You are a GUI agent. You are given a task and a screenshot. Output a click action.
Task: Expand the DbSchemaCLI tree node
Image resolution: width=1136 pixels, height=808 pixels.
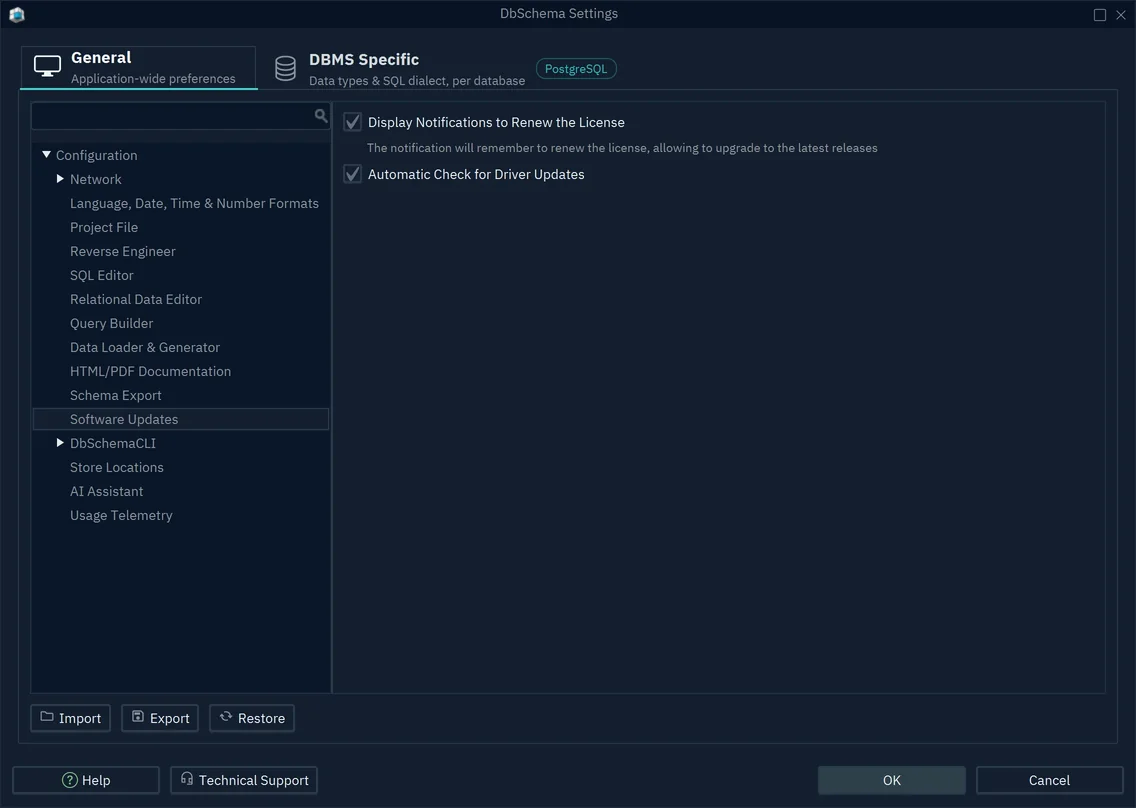pyautogui.click(x=60, y=442)
